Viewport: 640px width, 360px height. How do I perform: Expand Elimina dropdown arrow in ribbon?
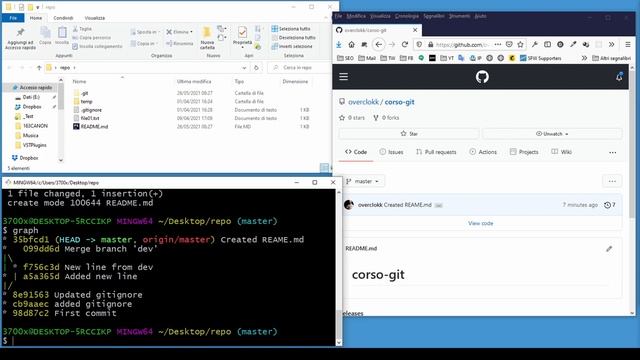point(191,32)
